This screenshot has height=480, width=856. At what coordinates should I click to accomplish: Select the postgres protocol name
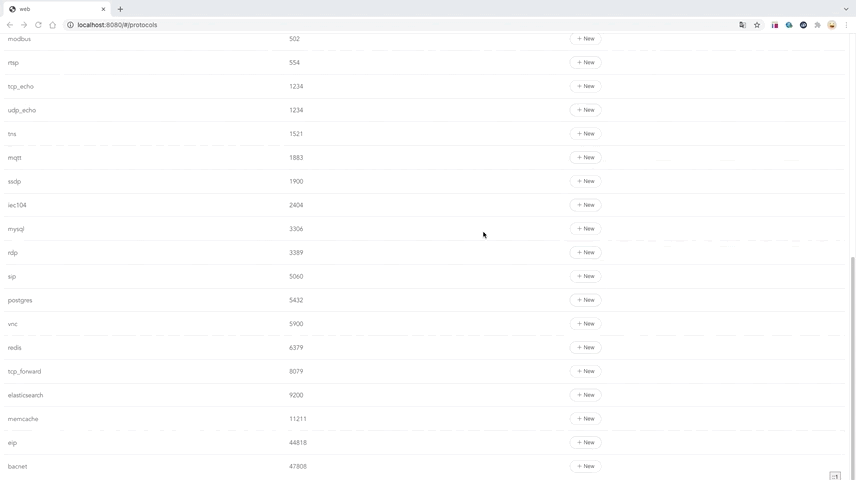[x=20, y=300]
